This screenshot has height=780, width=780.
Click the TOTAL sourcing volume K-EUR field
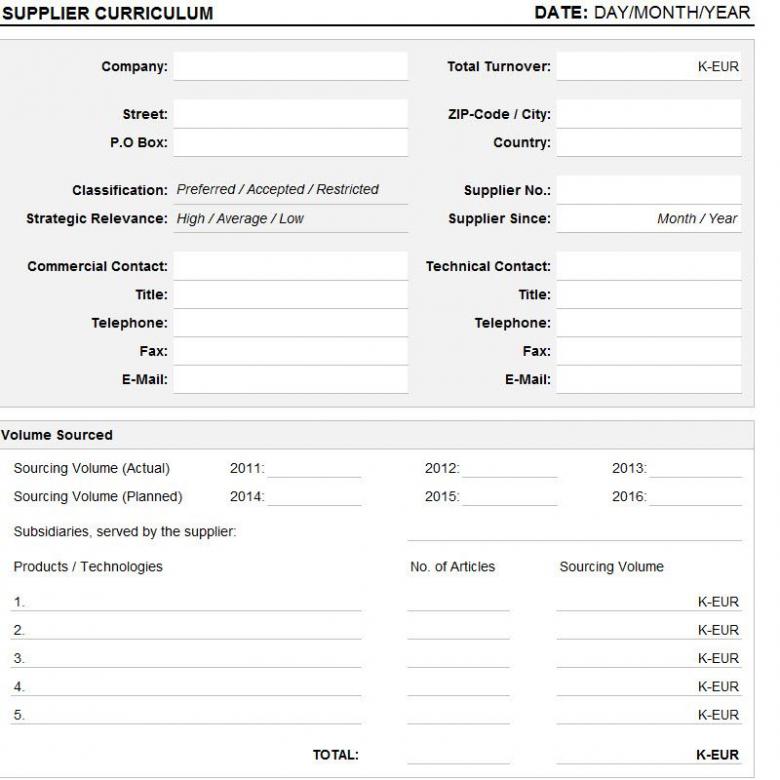point(648,756)
